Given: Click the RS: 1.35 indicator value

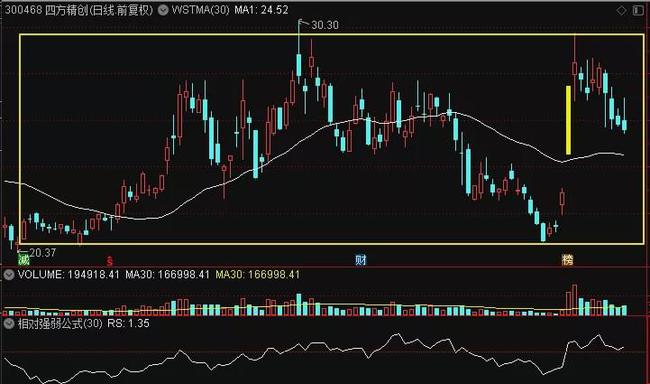Looking at the screenshot, I should click(x=129, y=323).
